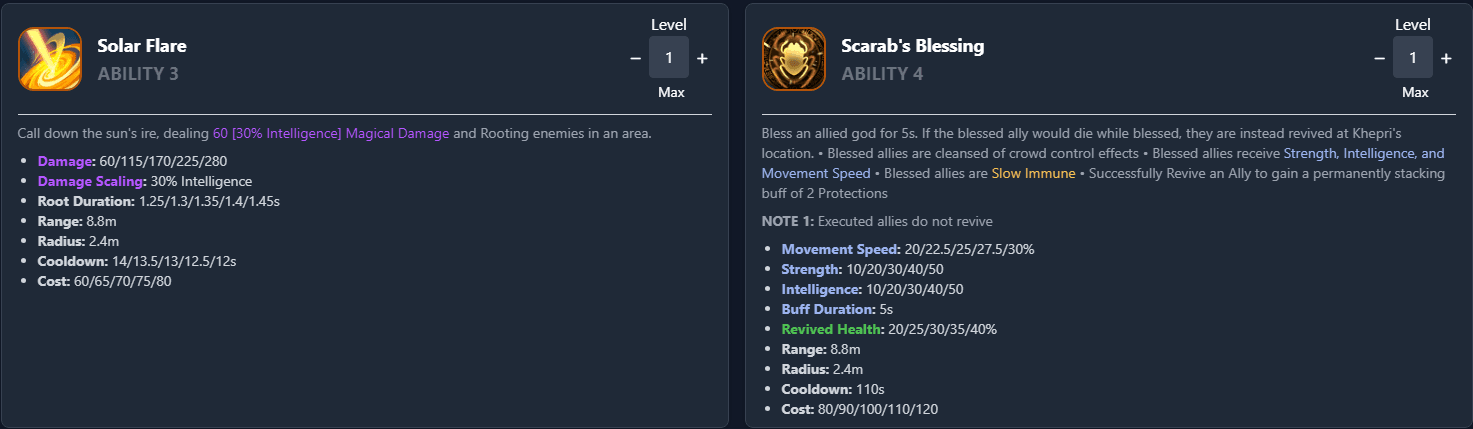The width and height of the screenshot is (1473, 429).
Task: Decrease Scarab's Blessing level with minus button
Action: pyautogui.click(x=1379, y=58)
